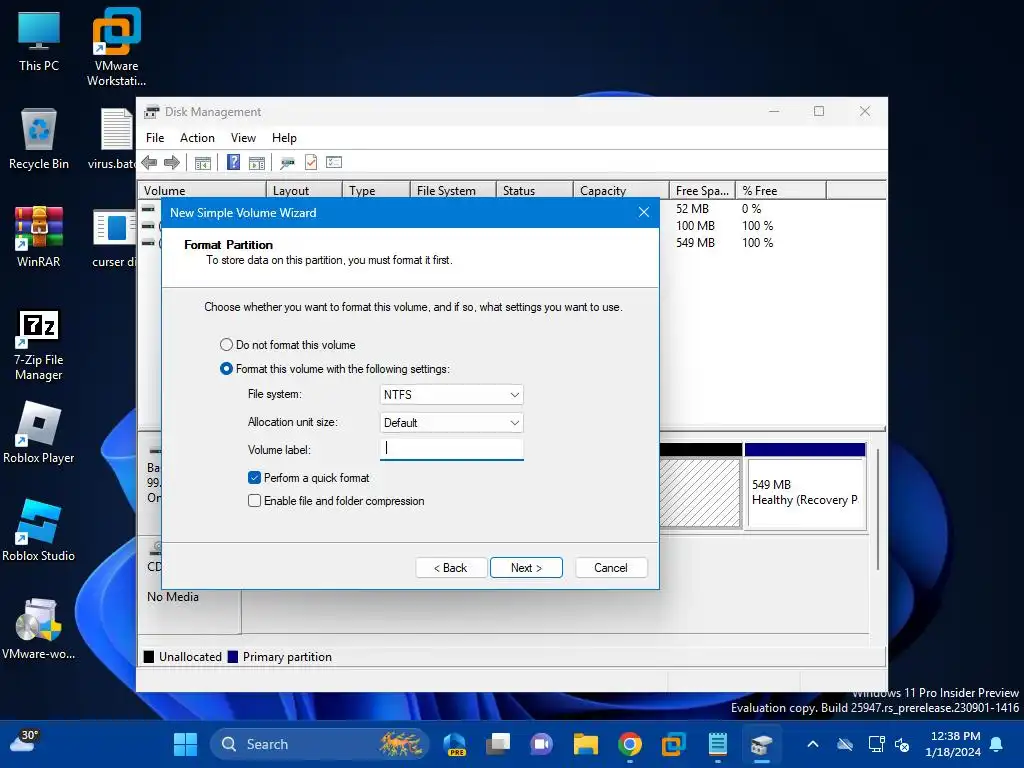
Task: Open the Action menu in Disk Management
Action: (x=197, y=138)
